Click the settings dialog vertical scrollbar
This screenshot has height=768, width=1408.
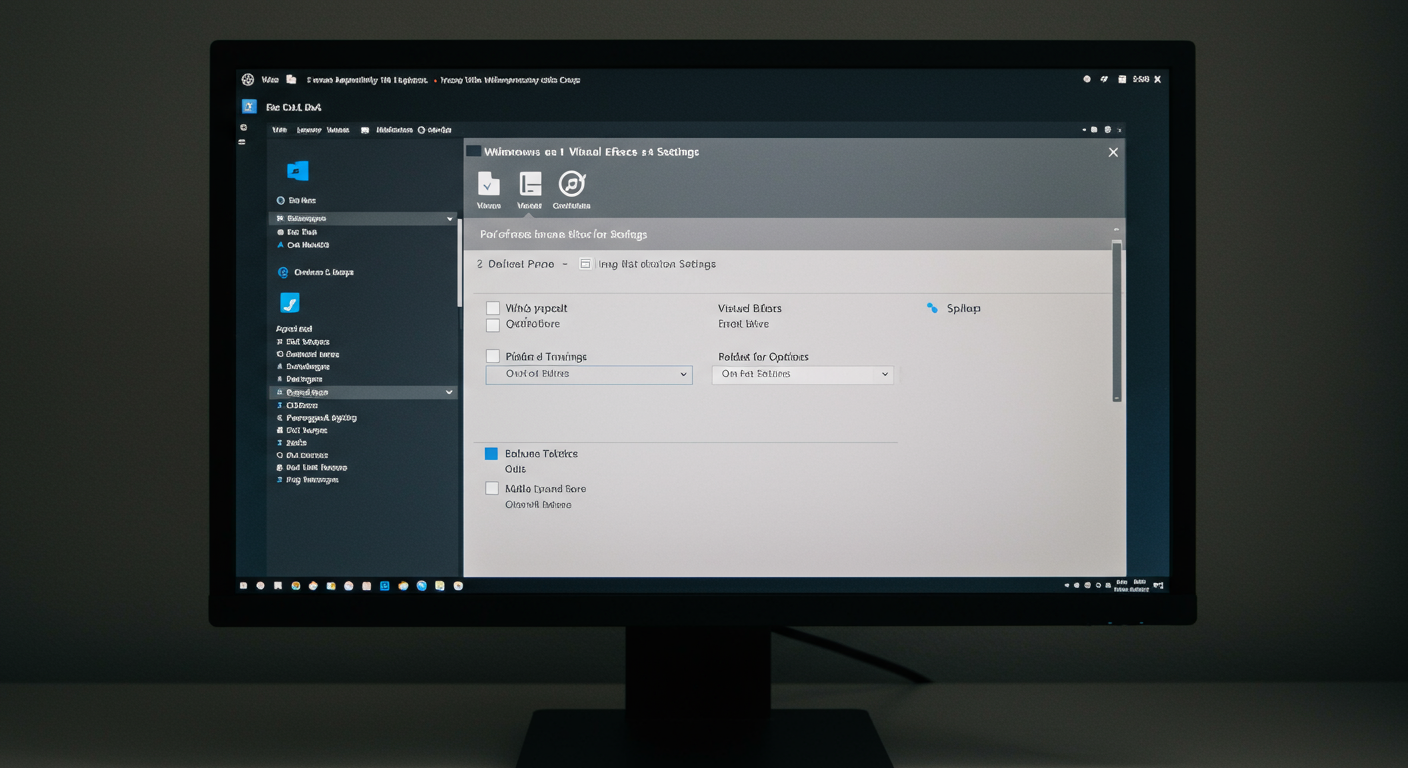click(1117, 320)
